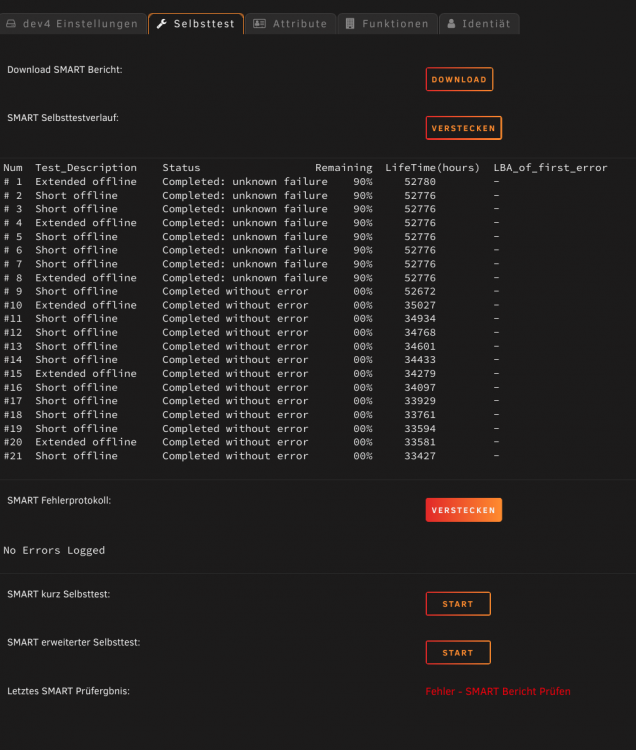Viewport: 636px width, 750px height.
Task: Click the drive icon on dev4 Einstellungen tab
Action: pos(11,23)
